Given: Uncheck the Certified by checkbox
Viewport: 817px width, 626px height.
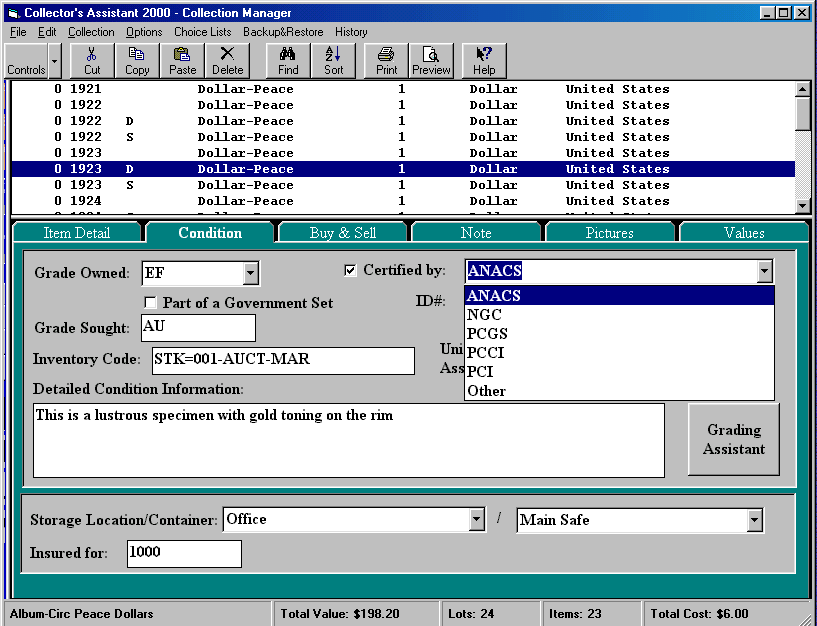Looking at the screenshot, I should tap(350, 271).
